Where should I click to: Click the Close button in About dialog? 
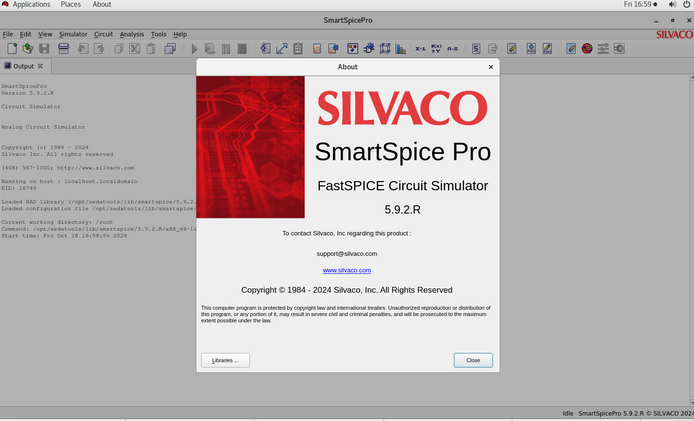pyautogui.click(x=473, y=360)
